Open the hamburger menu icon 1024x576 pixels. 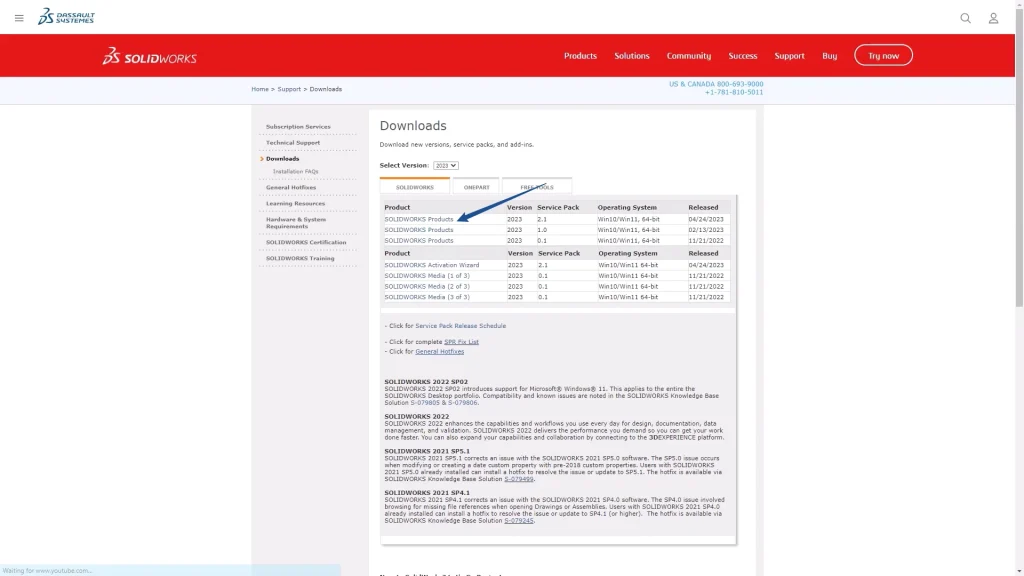19,18
